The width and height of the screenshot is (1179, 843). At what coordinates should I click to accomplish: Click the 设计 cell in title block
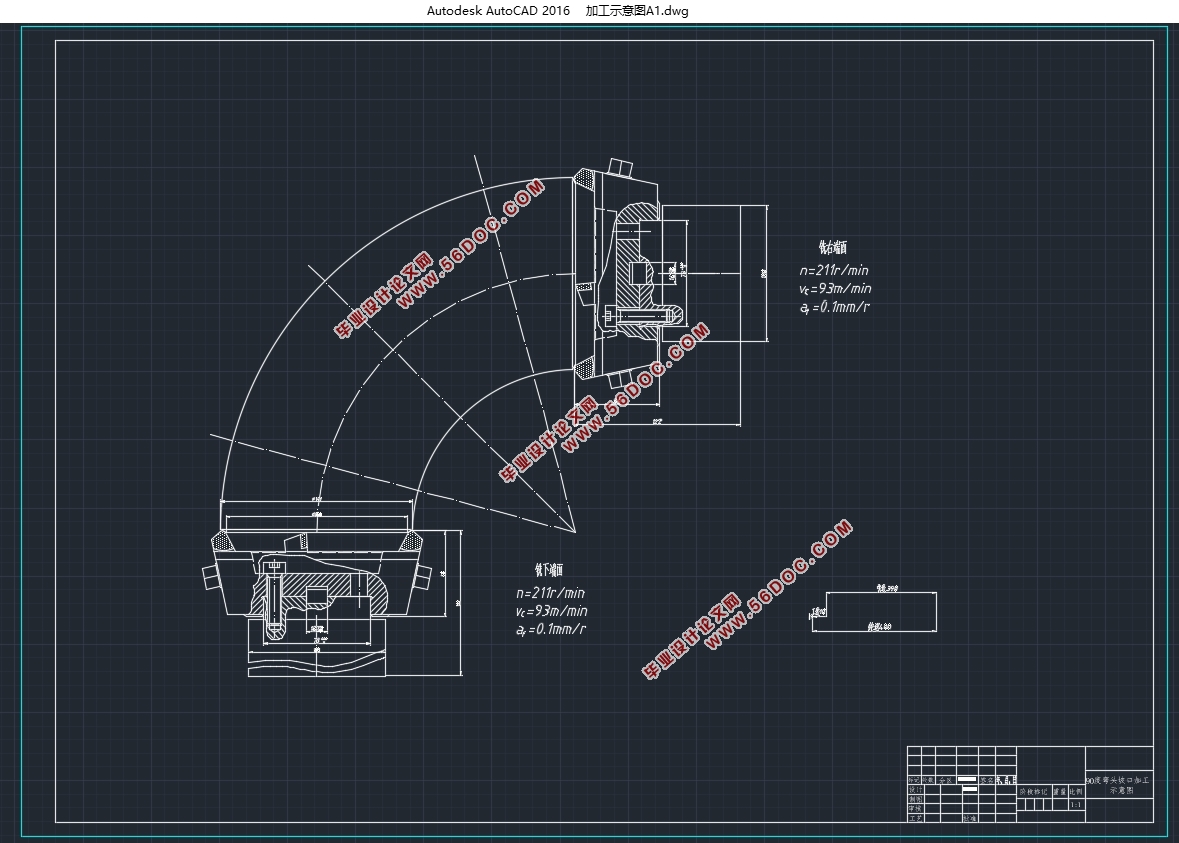click(x=914, y=789)
